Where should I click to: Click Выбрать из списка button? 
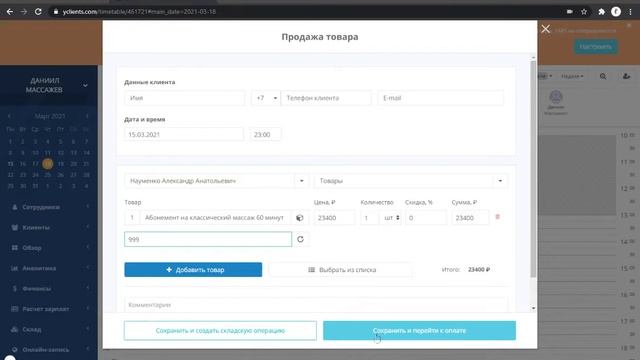(x=341, y=269)
